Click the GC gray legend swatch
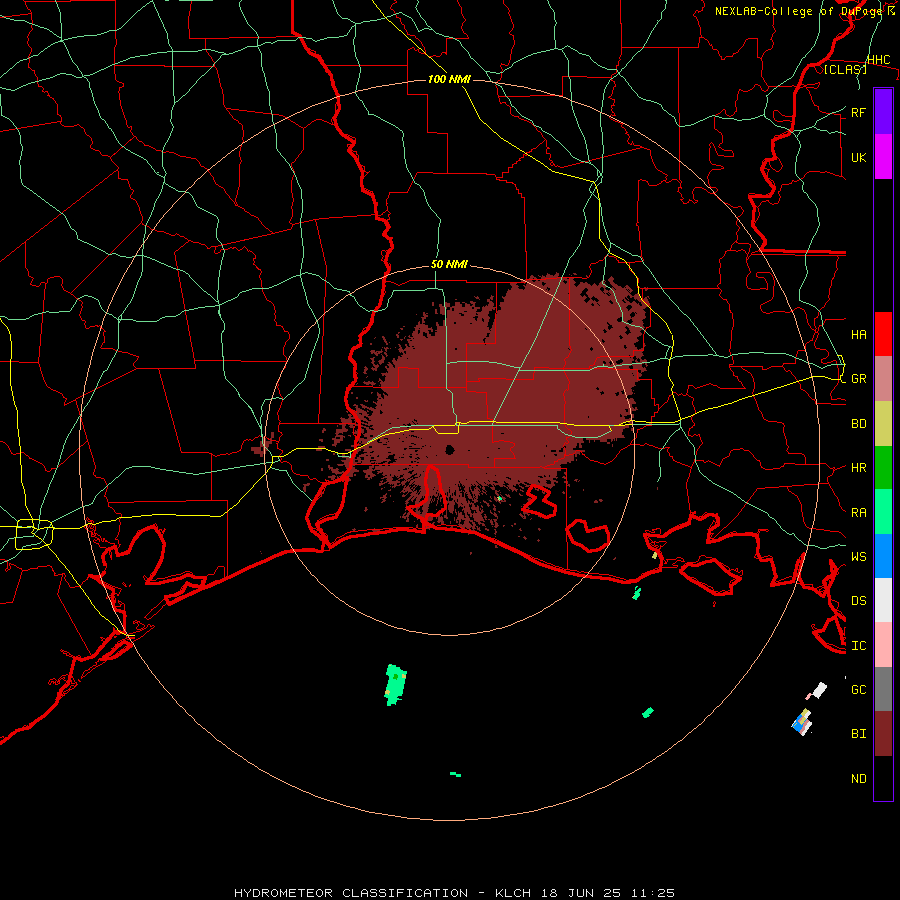The width and height of the screenshot is (900, 900). point(883,689)
